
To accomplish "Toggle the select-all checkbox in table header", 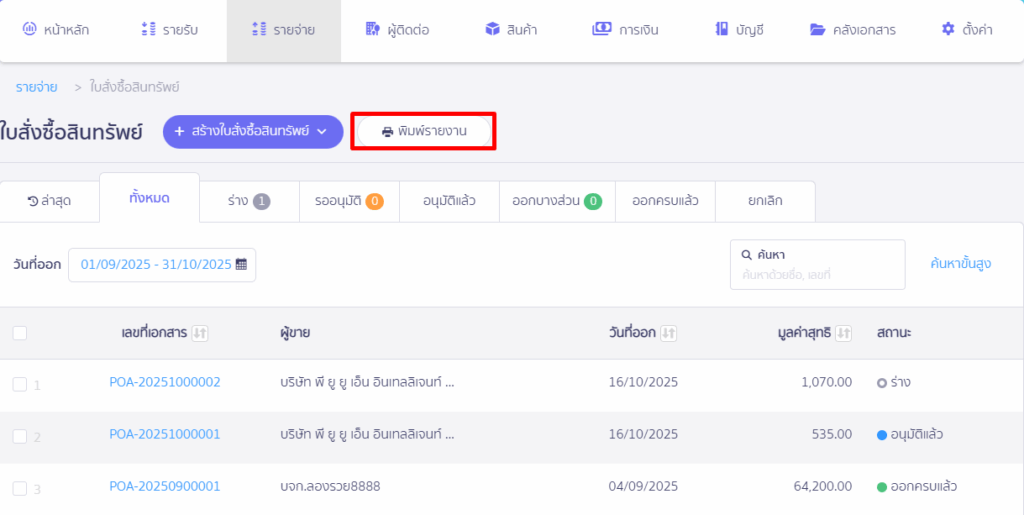I will tap(20, 333).
